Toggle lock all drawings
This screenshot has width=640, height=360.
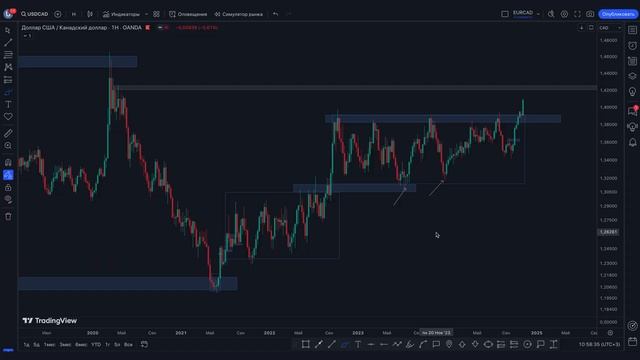pyautogui.click(x=8, y=188)
